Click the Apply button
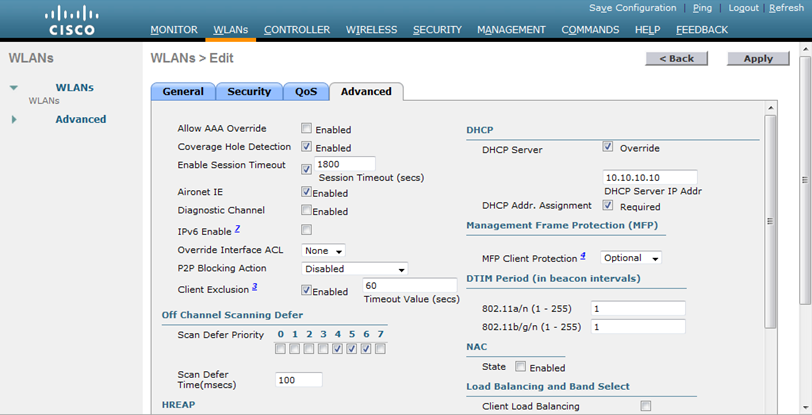812x415 pixels. 758,59
